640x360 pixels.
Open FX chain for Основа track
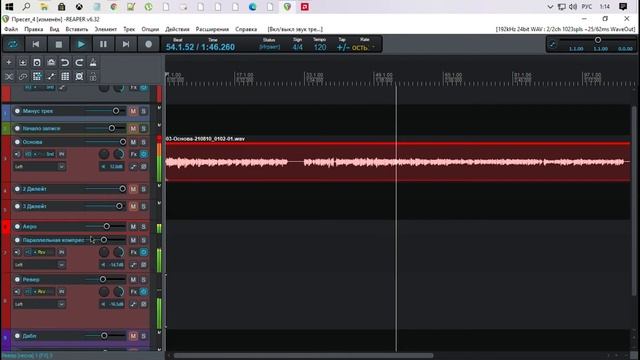coord(133,154)
